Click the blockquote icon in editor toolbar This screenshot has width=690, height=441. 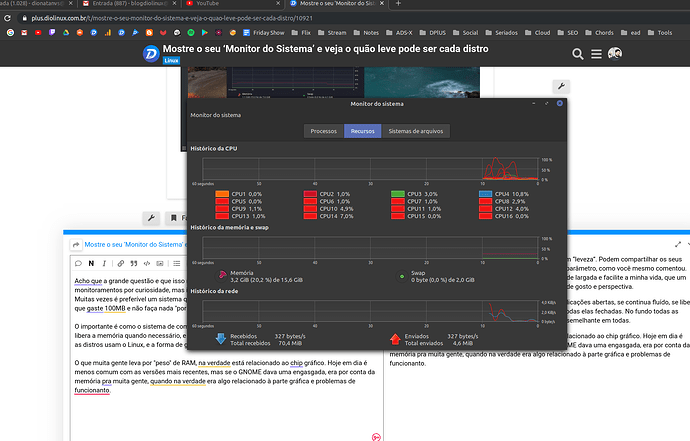(x=134, y=263)
